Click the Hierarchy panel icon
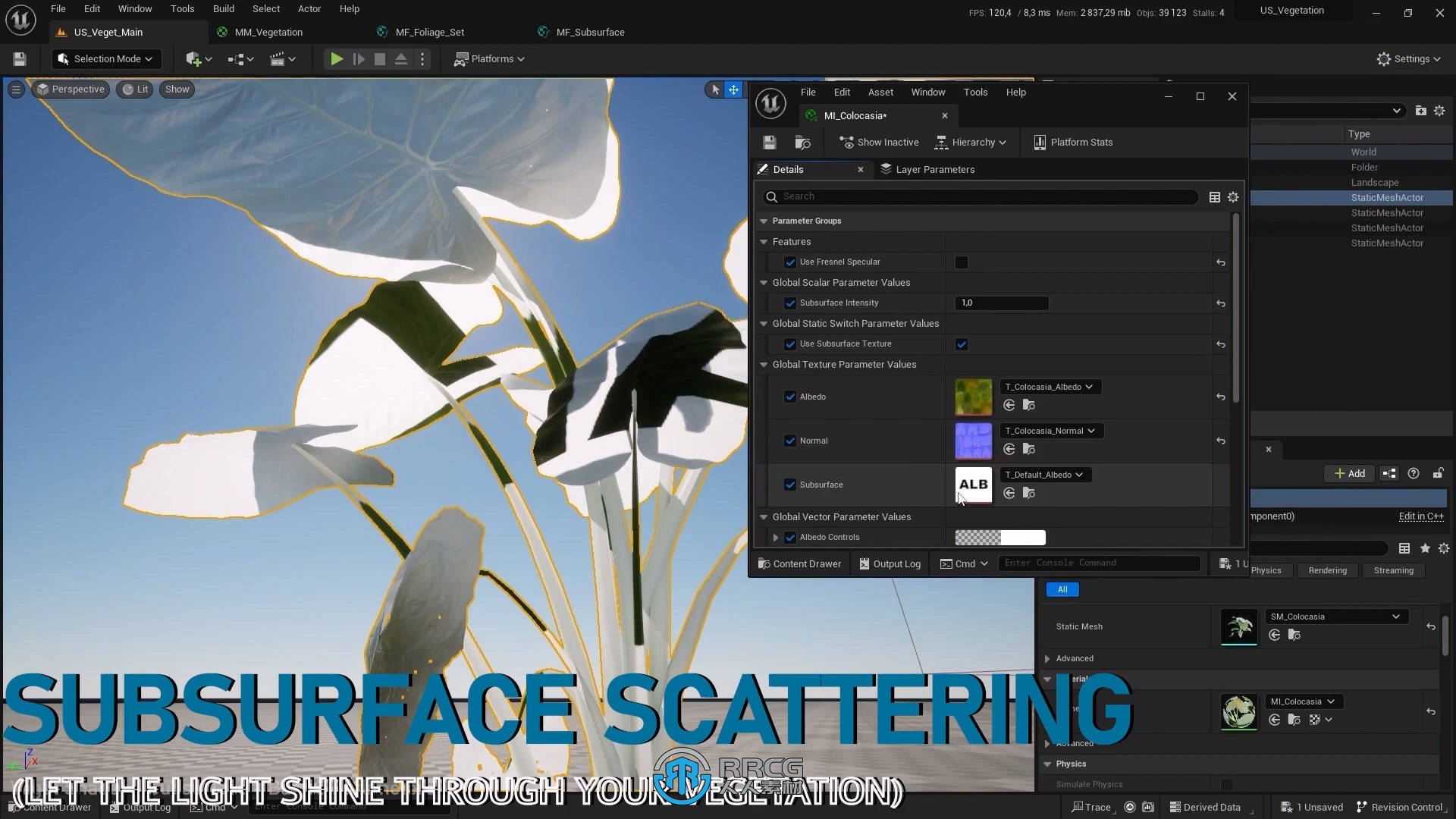This screenshot has width=1456, height=819. (x=939, y=141)
